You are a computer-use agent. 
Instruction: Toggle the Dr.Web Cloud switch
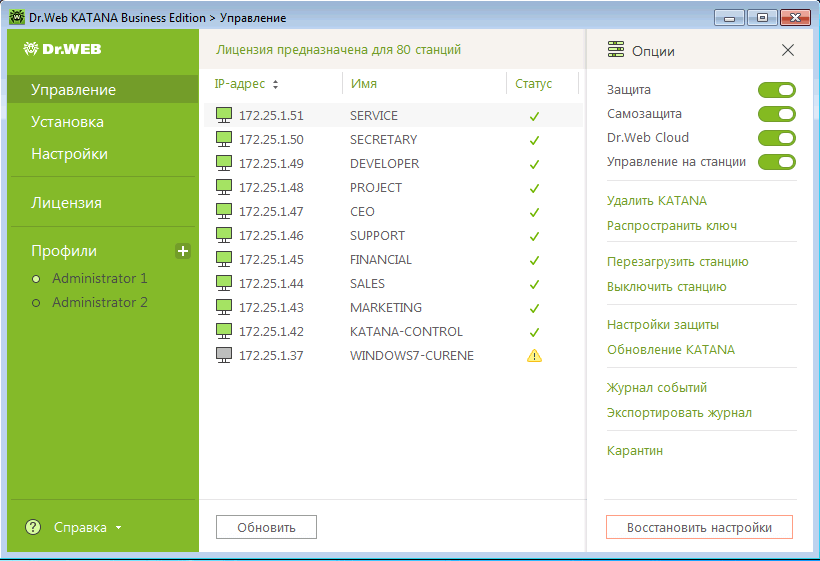[x=777, y=138]
